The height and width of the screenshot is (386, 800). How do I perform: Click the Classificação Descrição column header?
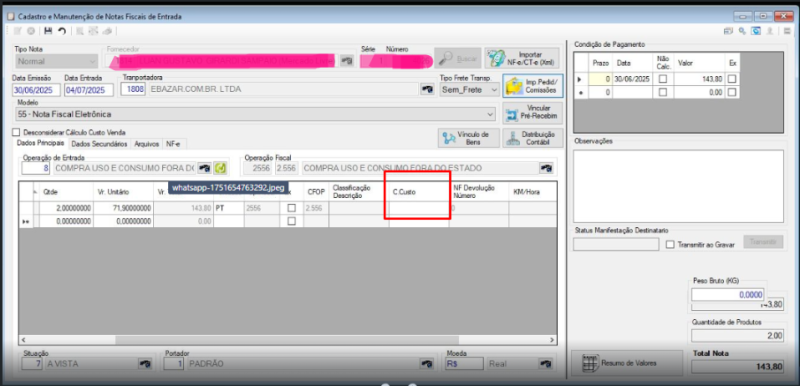[359, 192]
